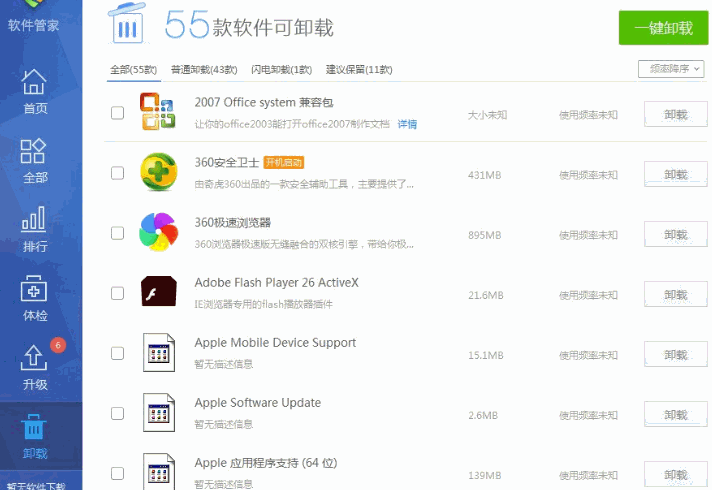
Task: Click the 139MB size value
Action: coord(485,475)
